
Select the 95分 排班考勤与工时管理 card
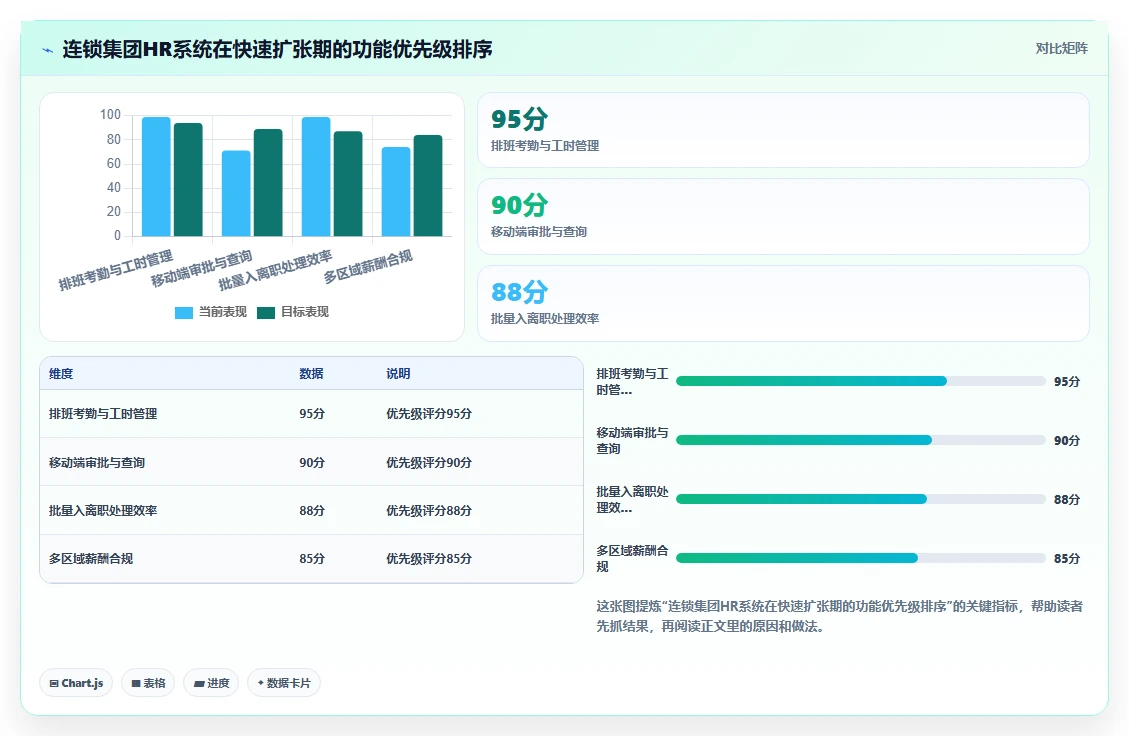[783, 130]
